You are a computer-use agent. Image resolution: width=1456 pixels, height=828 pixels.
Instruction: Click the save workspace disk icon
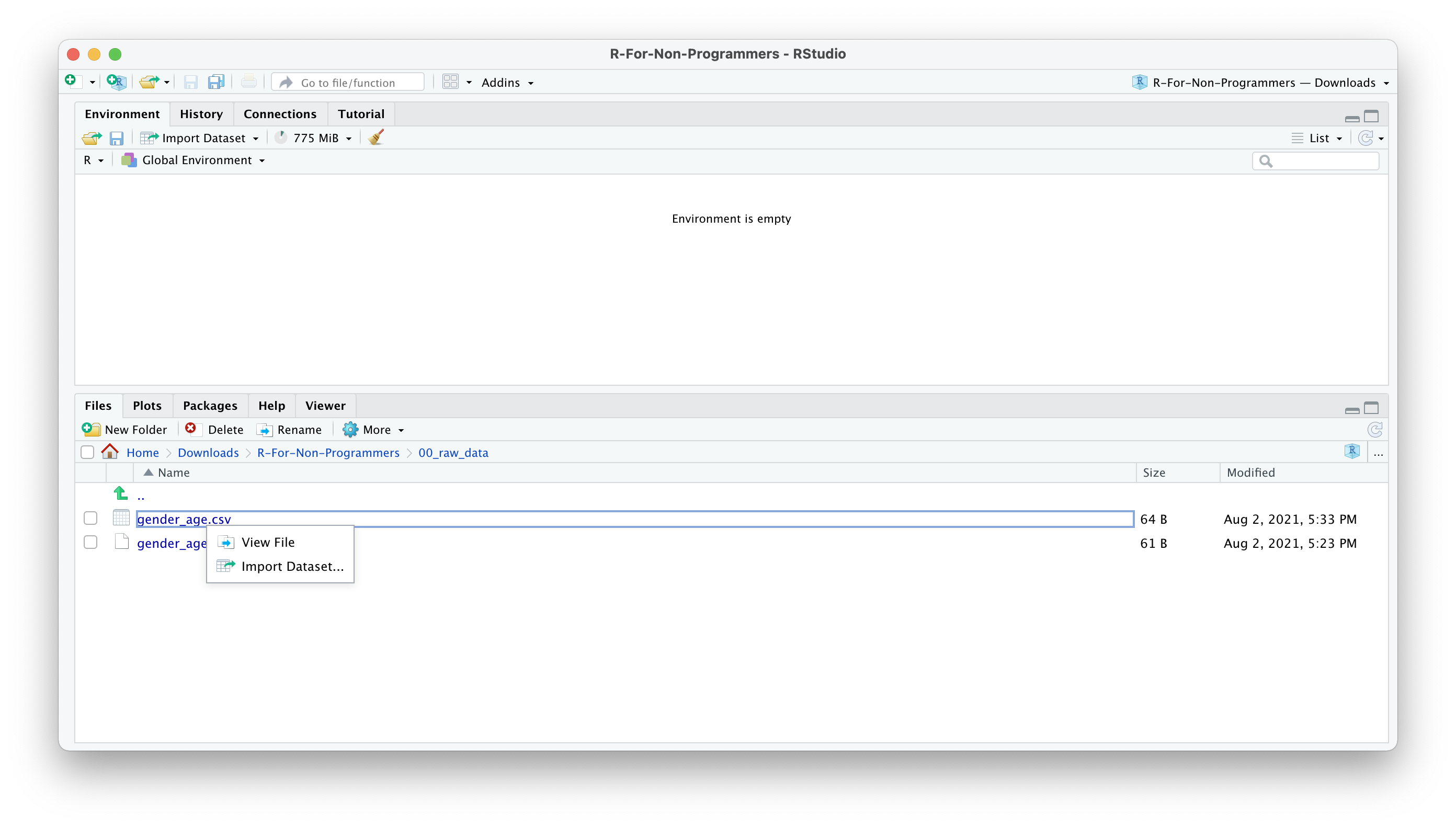pyautogui.click(x=117, y=138)
